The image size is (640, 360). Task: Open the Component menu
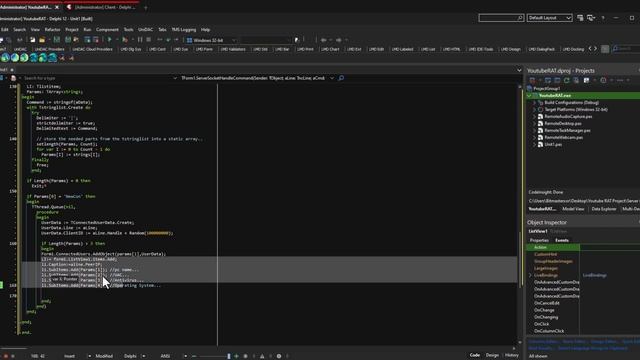[107, 30]
